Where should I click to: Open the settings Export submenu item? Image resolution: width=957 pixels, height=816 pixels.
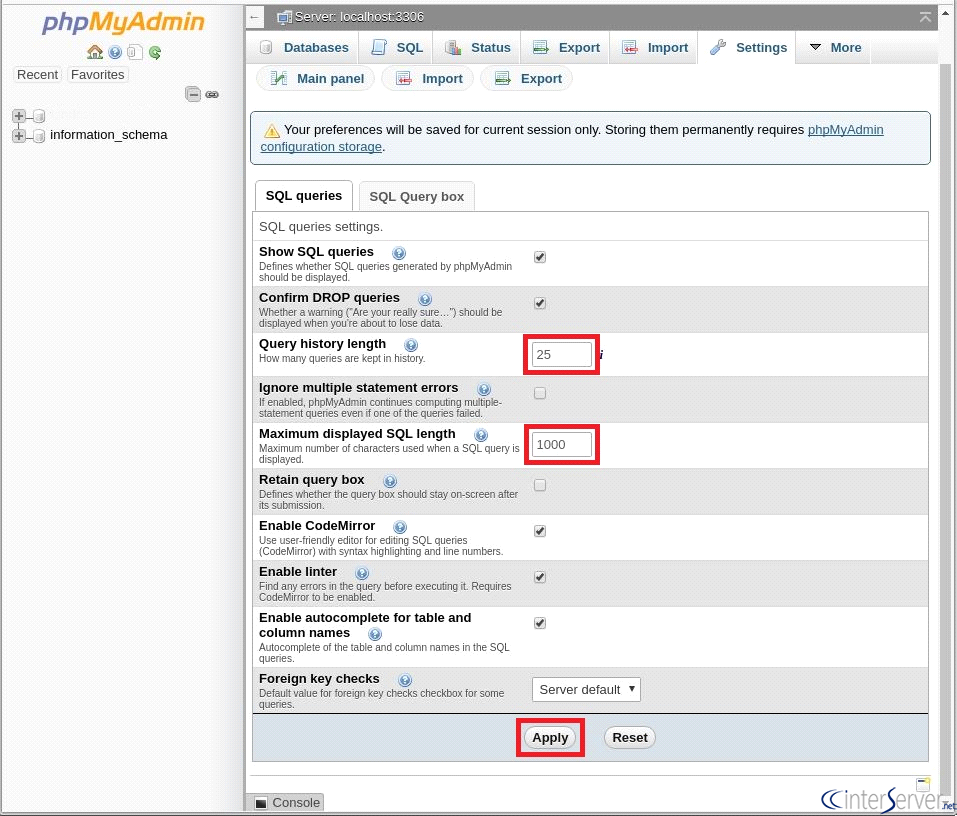[x=527, y=79]
